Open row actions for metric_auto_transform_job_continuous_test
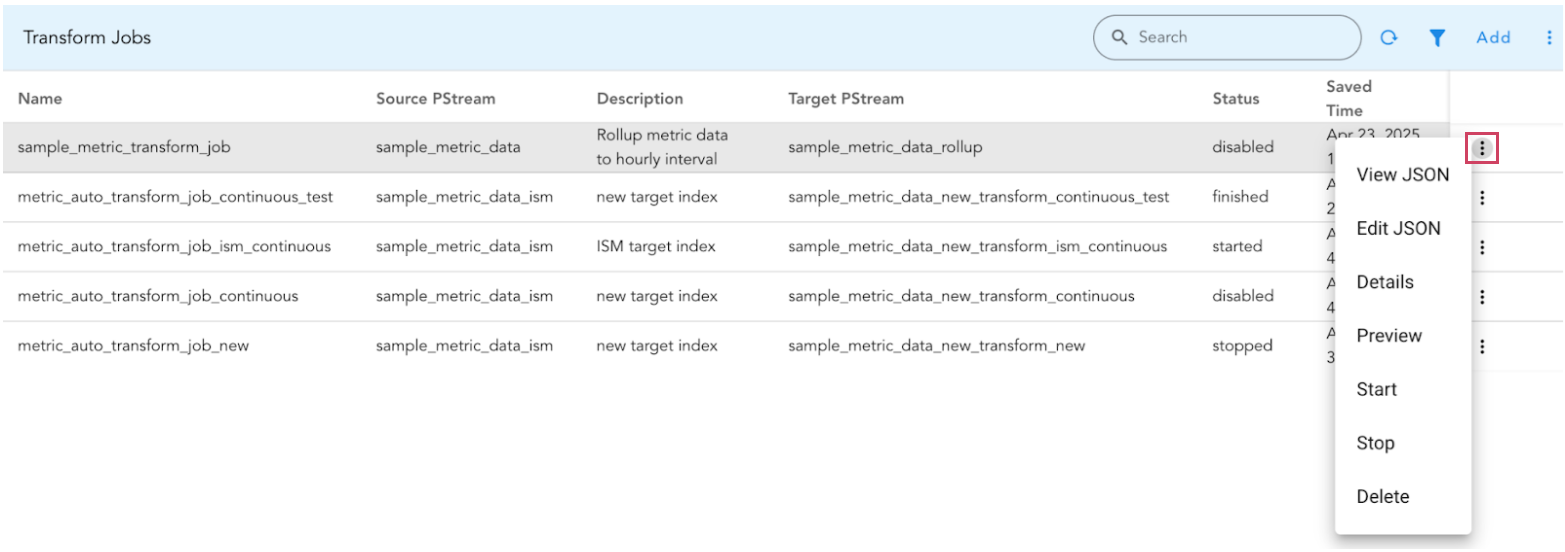 pos(1482,198)
